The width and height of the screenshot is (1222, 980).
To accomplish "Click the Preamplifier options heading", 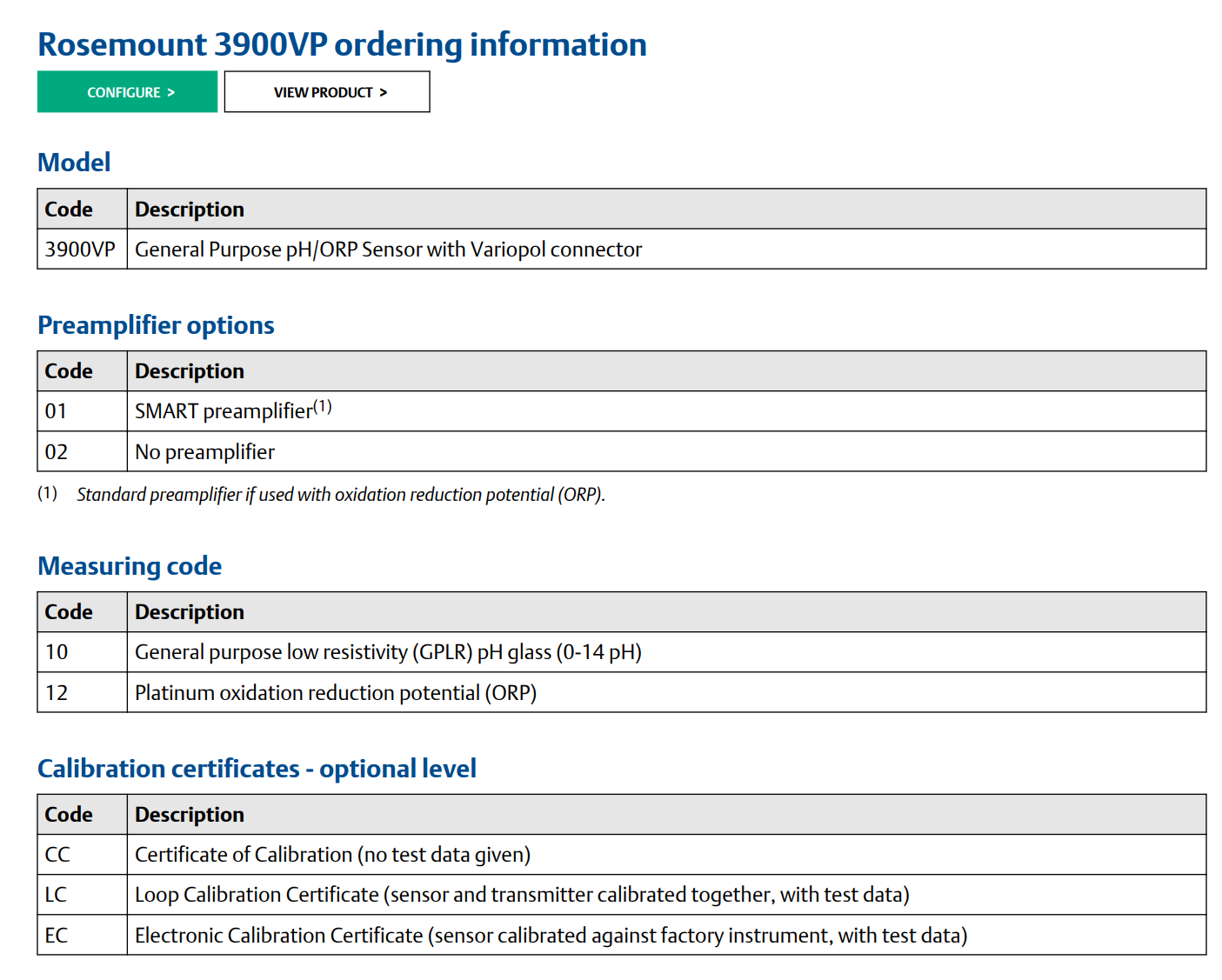I will (x=156, y=325).
